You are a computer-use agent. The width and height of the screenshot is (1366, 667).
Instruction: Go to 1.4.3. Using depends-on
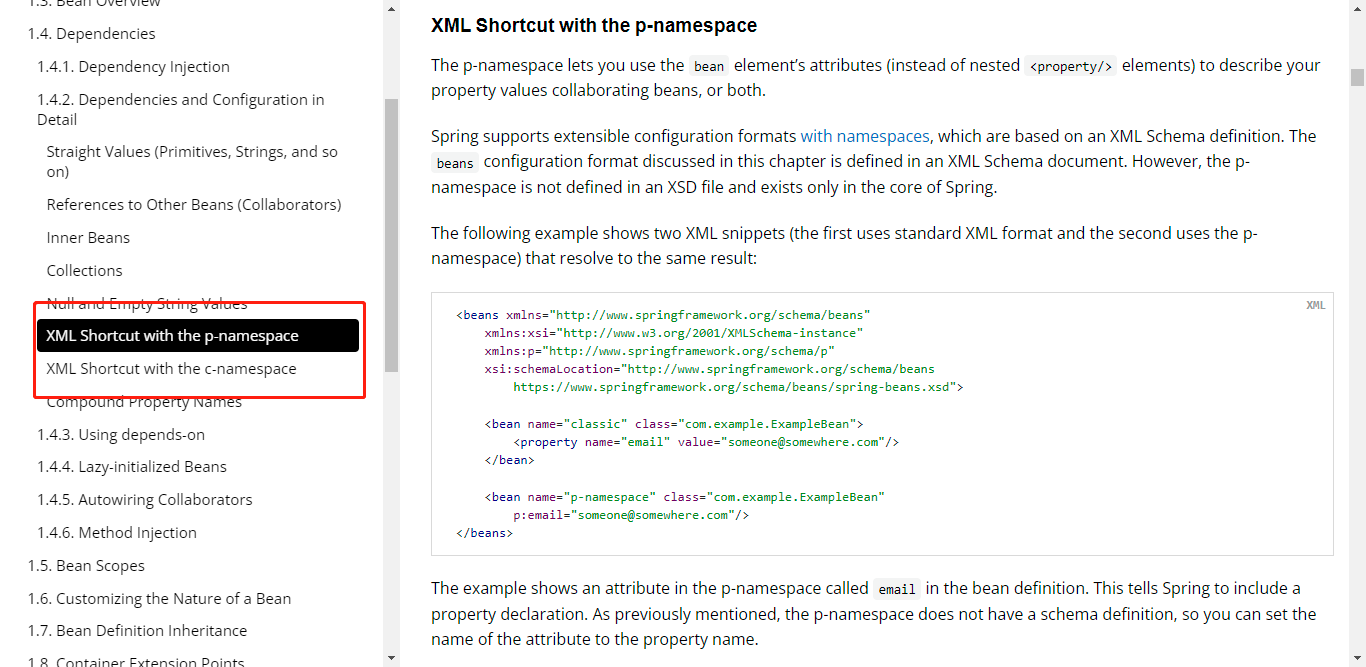(x=121, y=435)
